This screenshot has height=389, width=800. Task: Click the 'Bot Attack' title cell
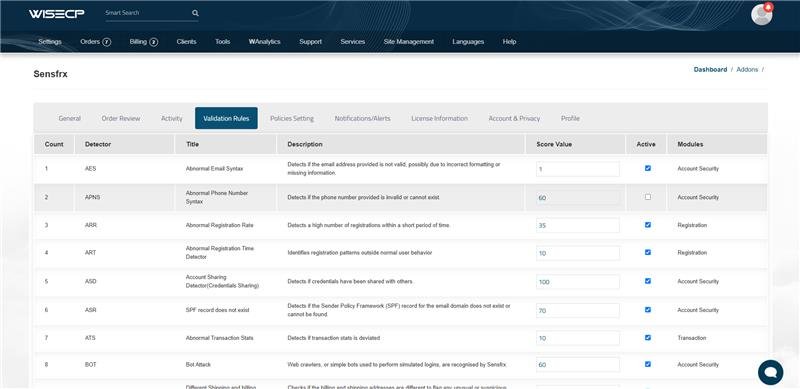[x=198, y=365]
